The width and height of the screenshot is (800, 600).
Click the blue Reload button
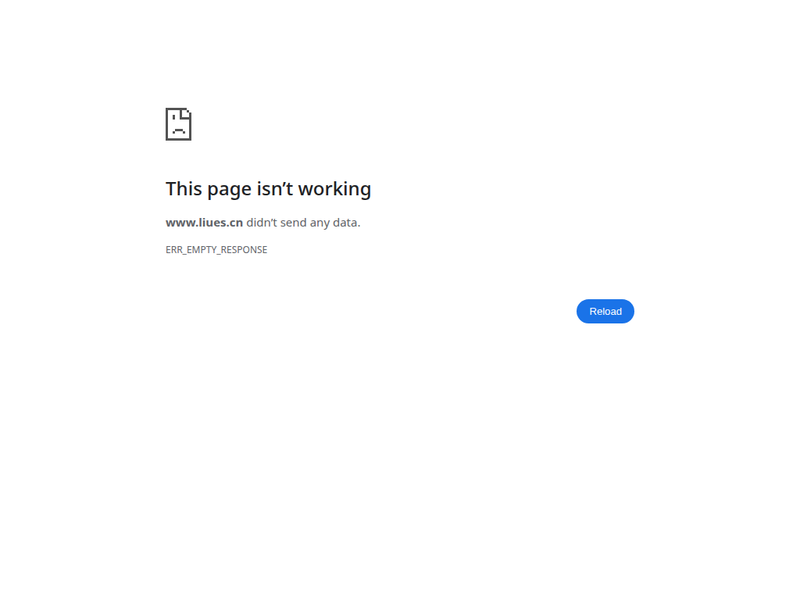coord(605,311)
